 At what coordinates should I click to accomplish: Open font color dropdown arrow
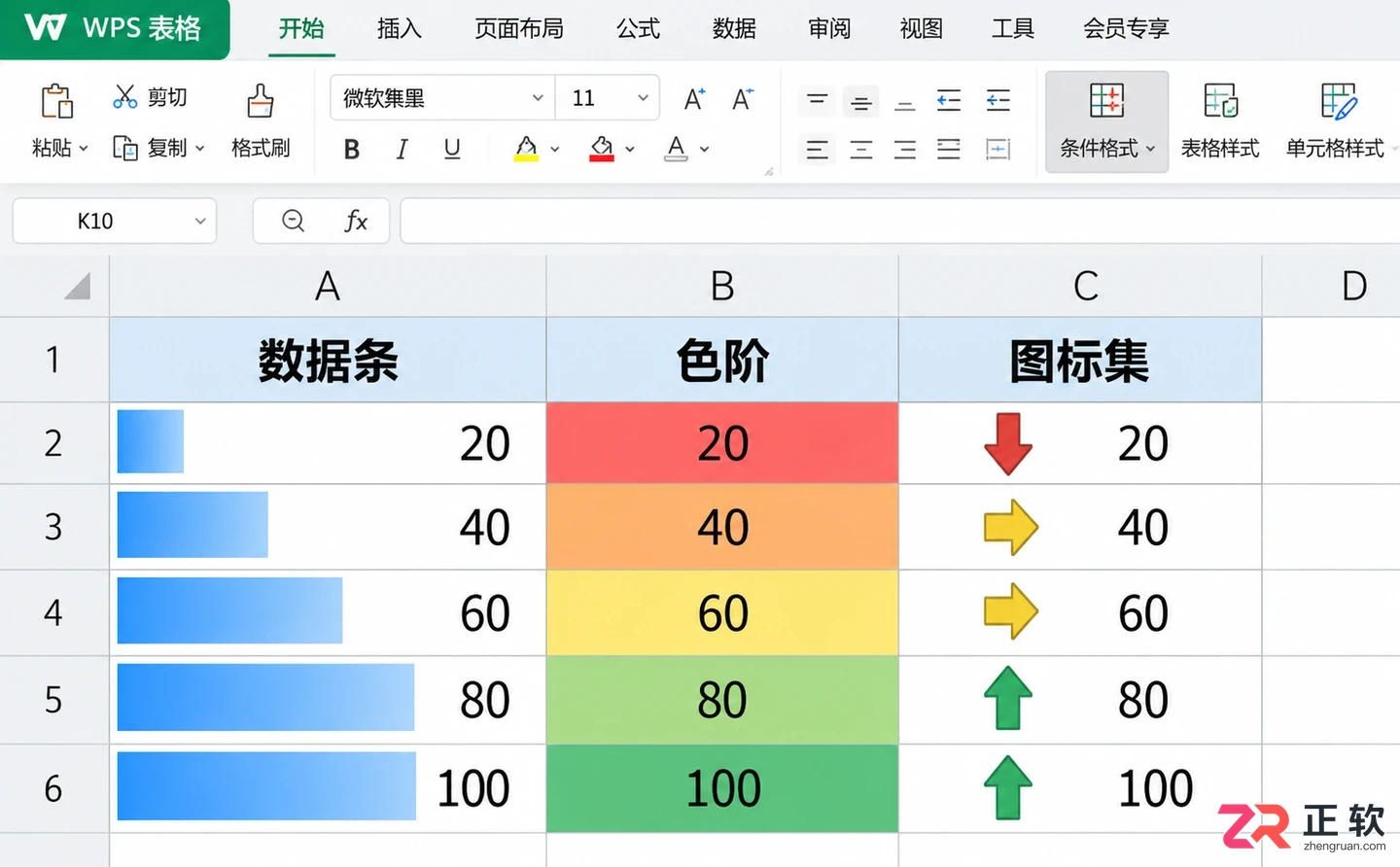click(x=705, y=150)
